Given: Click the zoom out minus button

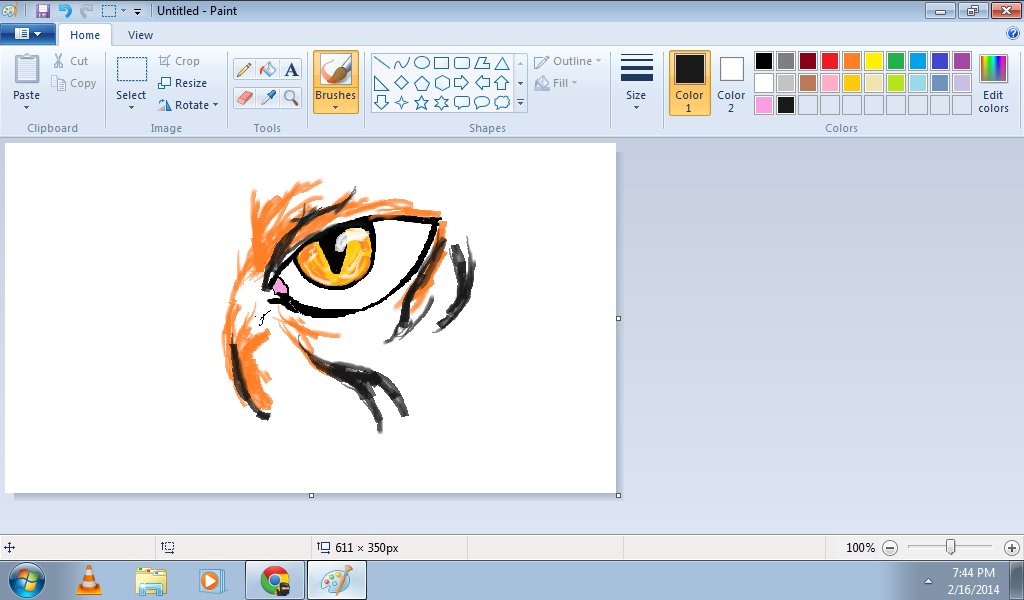Looking at the screenshot, I should tap(890, 548).
